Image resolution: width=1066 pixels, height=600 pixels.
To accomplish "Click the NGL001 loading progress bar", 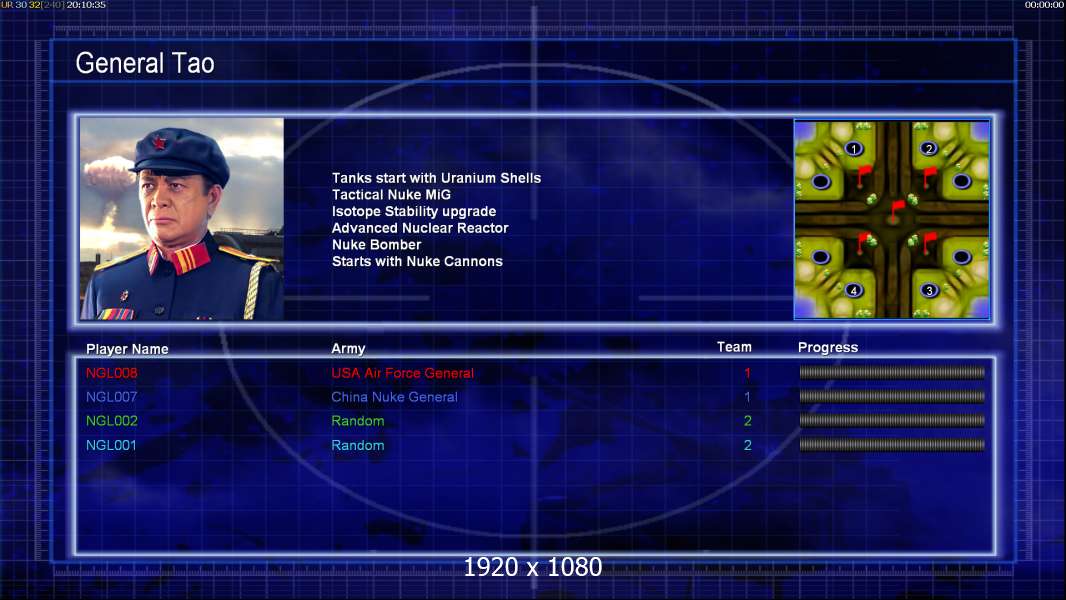I will pyautogui.click(x=892, y=445).
